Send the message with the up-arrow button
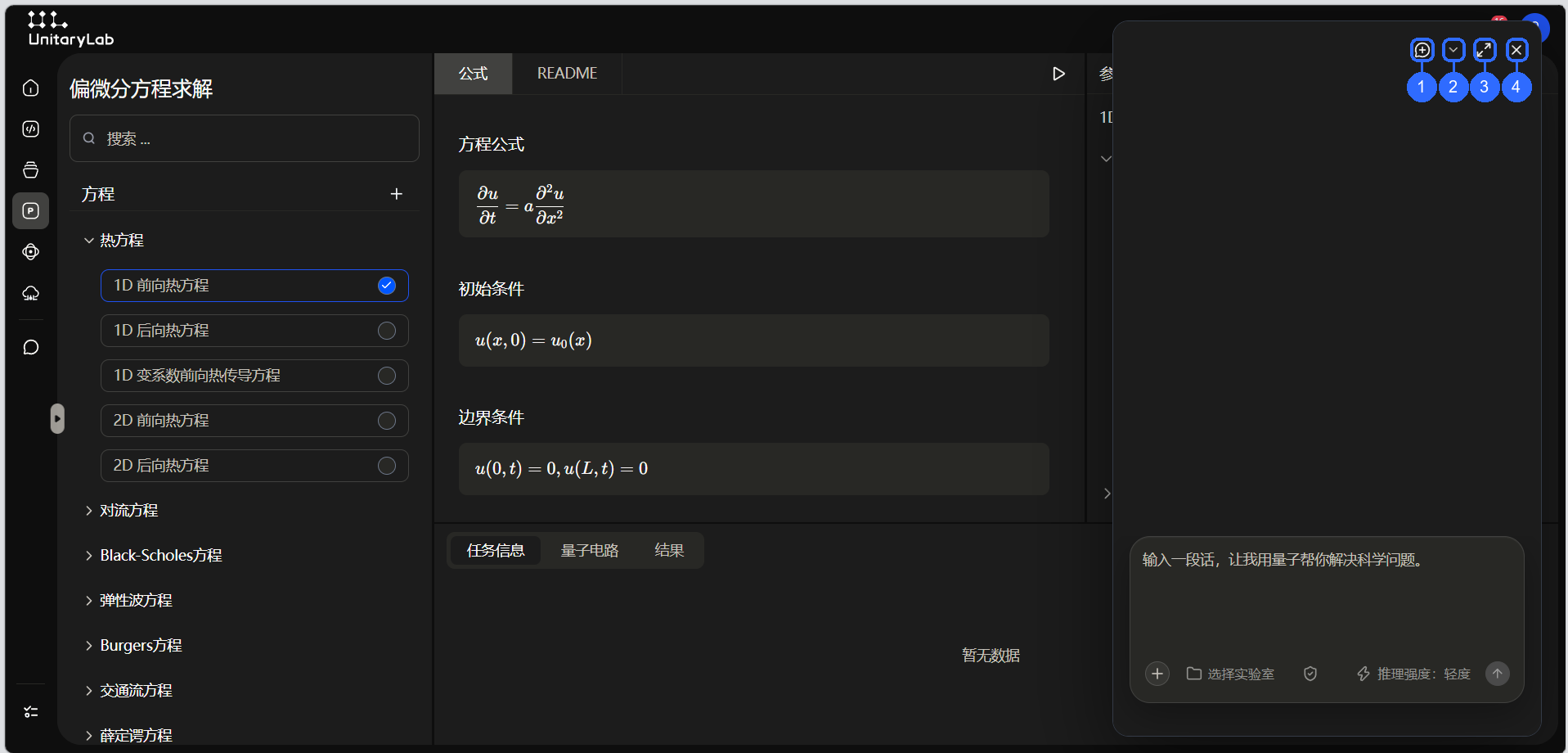 coord(1498,674)
